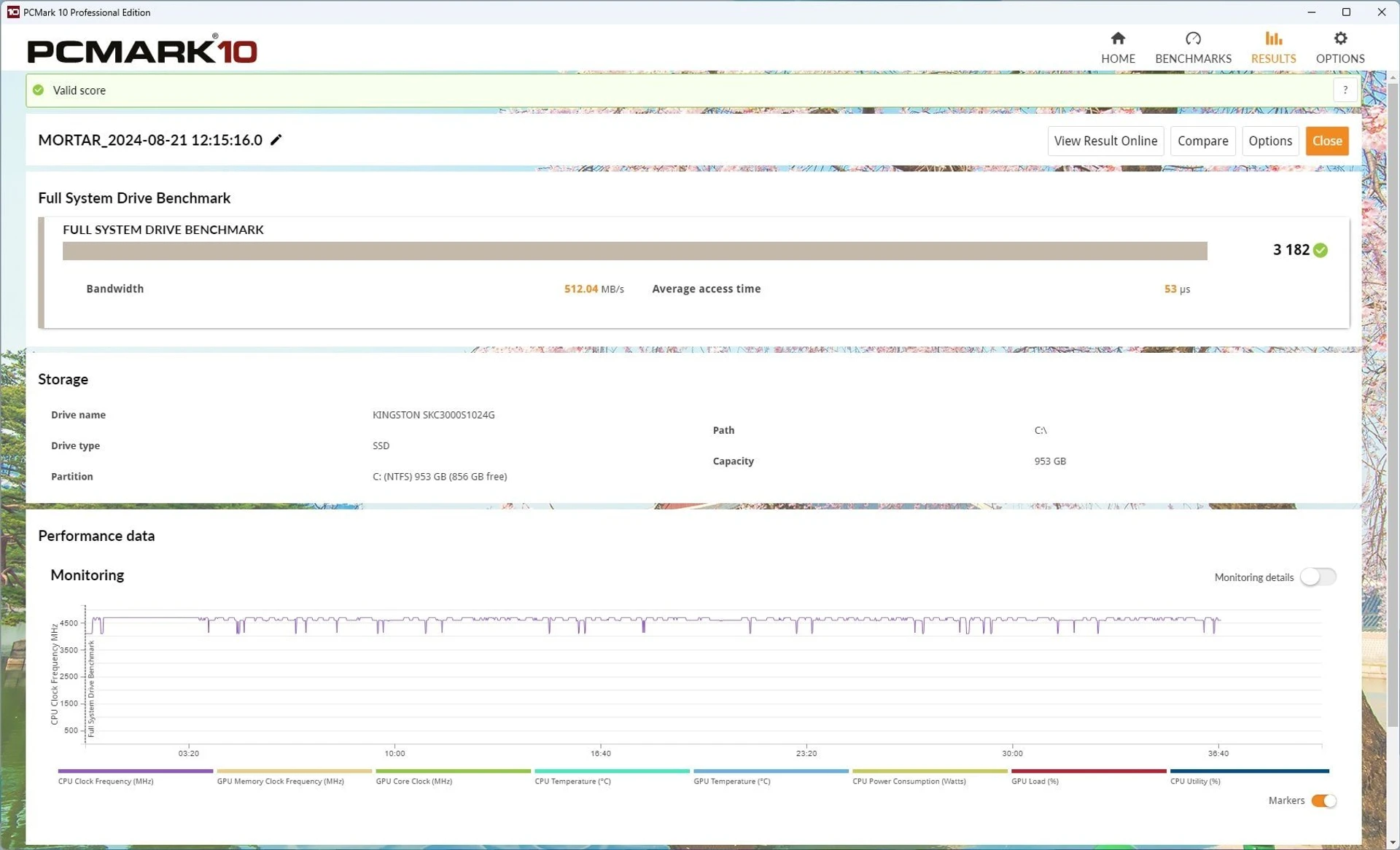Click the C: (NTFS) 953 GB partition value
Viewport: 1400px width, 850px height.
[440, 476]
